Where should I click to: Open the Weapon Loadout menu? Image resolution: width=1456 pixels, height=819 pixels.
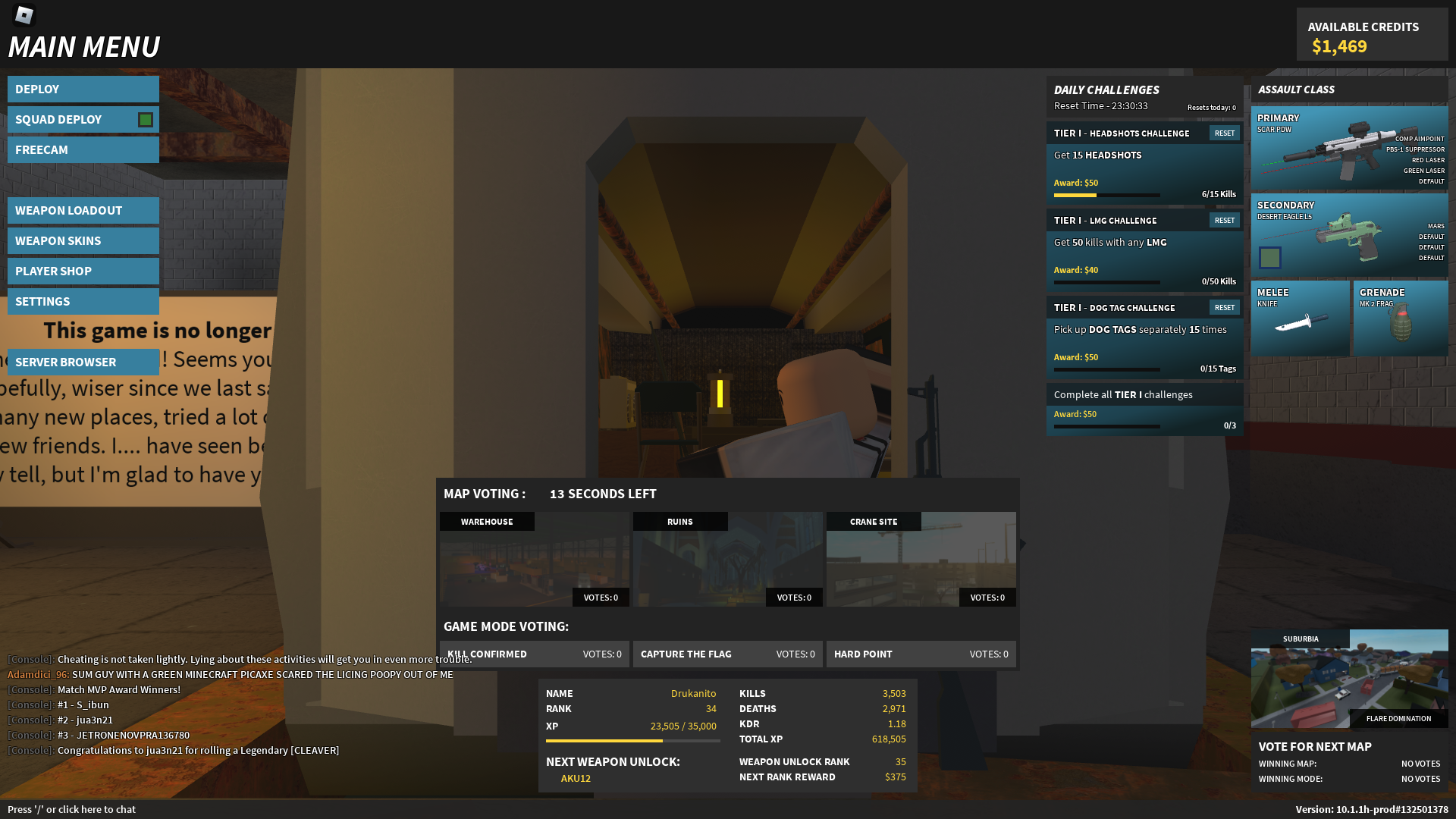[83, 211]
